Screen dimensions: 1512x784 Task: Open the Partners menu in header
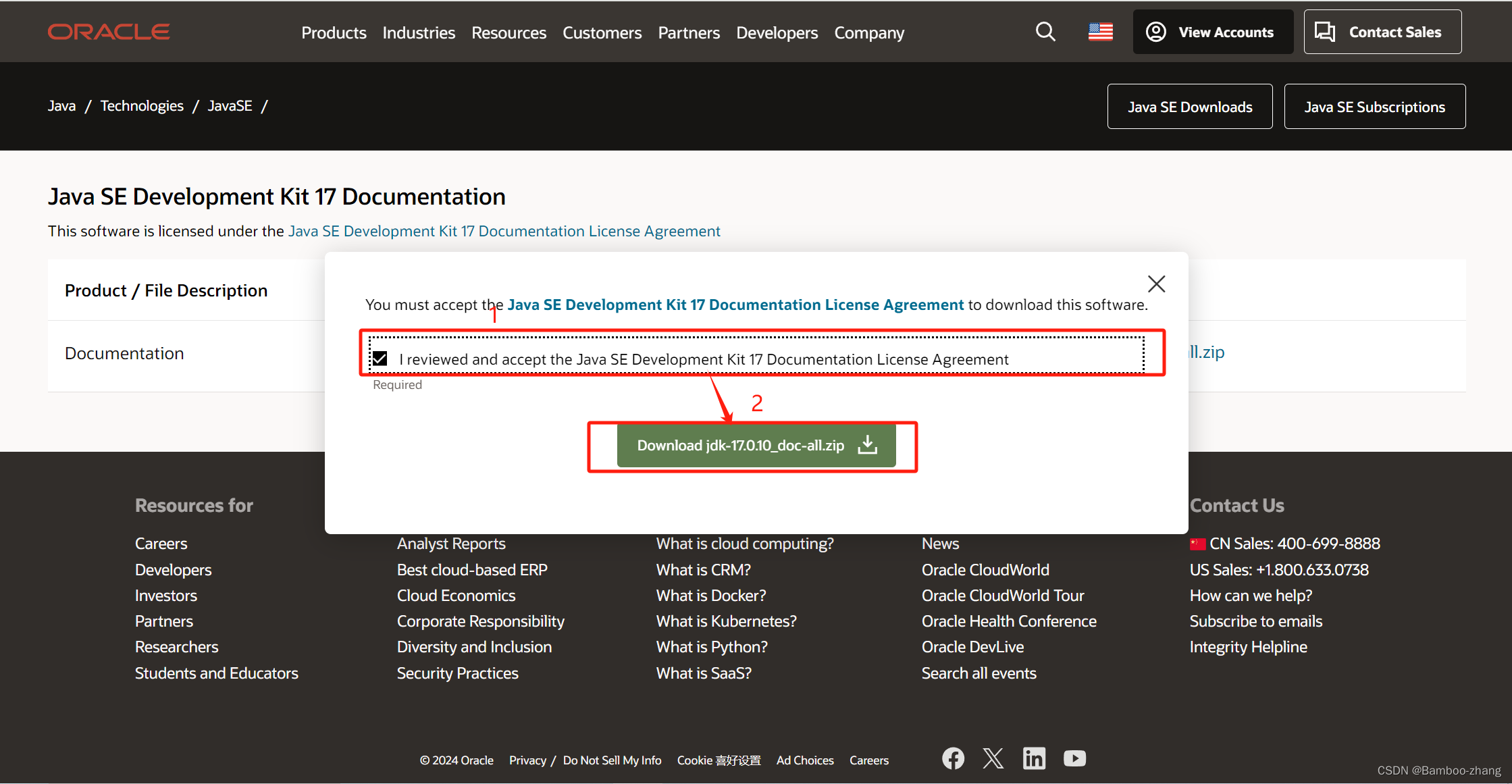tap(689, 32)
